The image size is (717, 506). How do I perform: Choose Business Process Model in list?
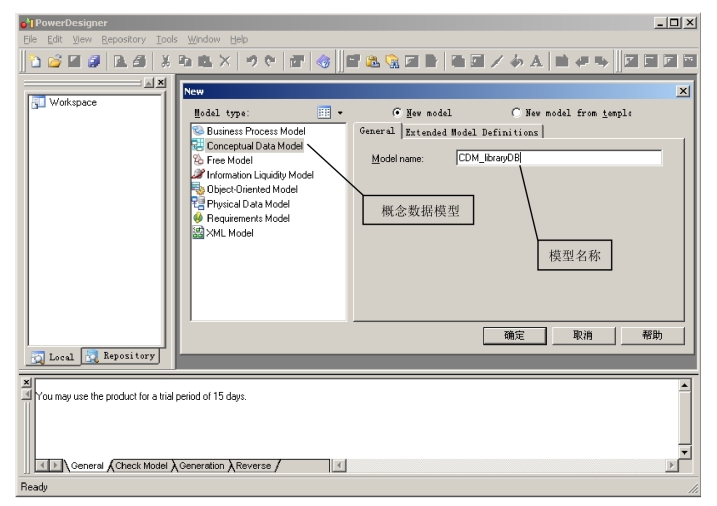pyautogui.click(x=256, y=131)
